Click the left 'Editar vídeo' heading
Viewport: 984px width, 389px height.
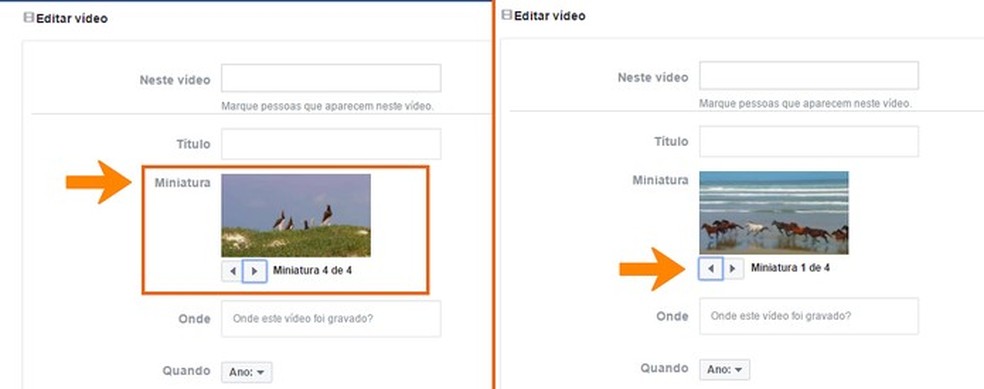click(72, 19)
